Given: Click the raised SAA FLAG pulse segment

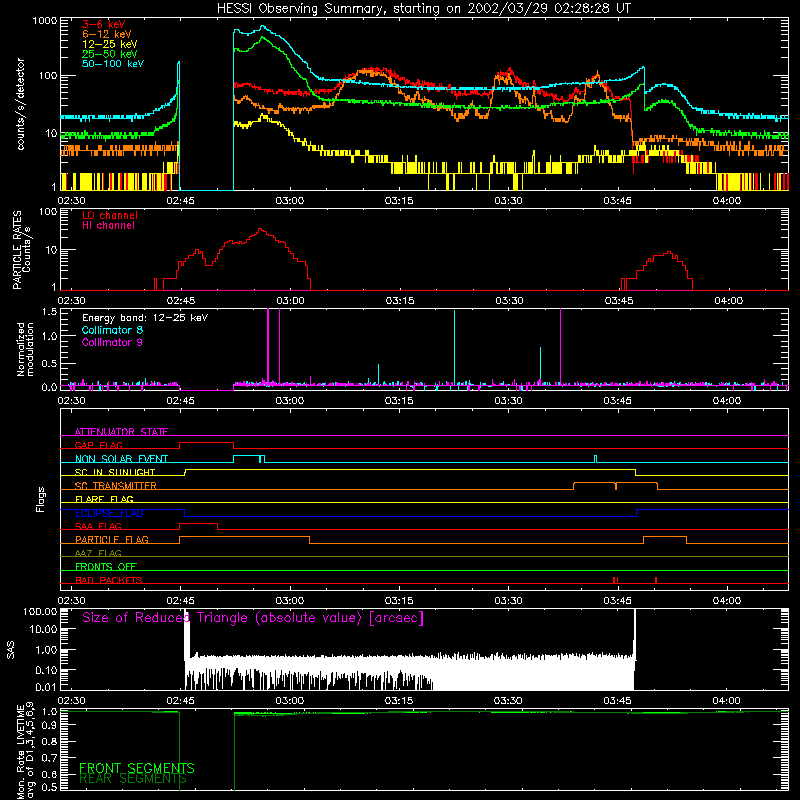Looking at the screenshot, I should point(198,524).
